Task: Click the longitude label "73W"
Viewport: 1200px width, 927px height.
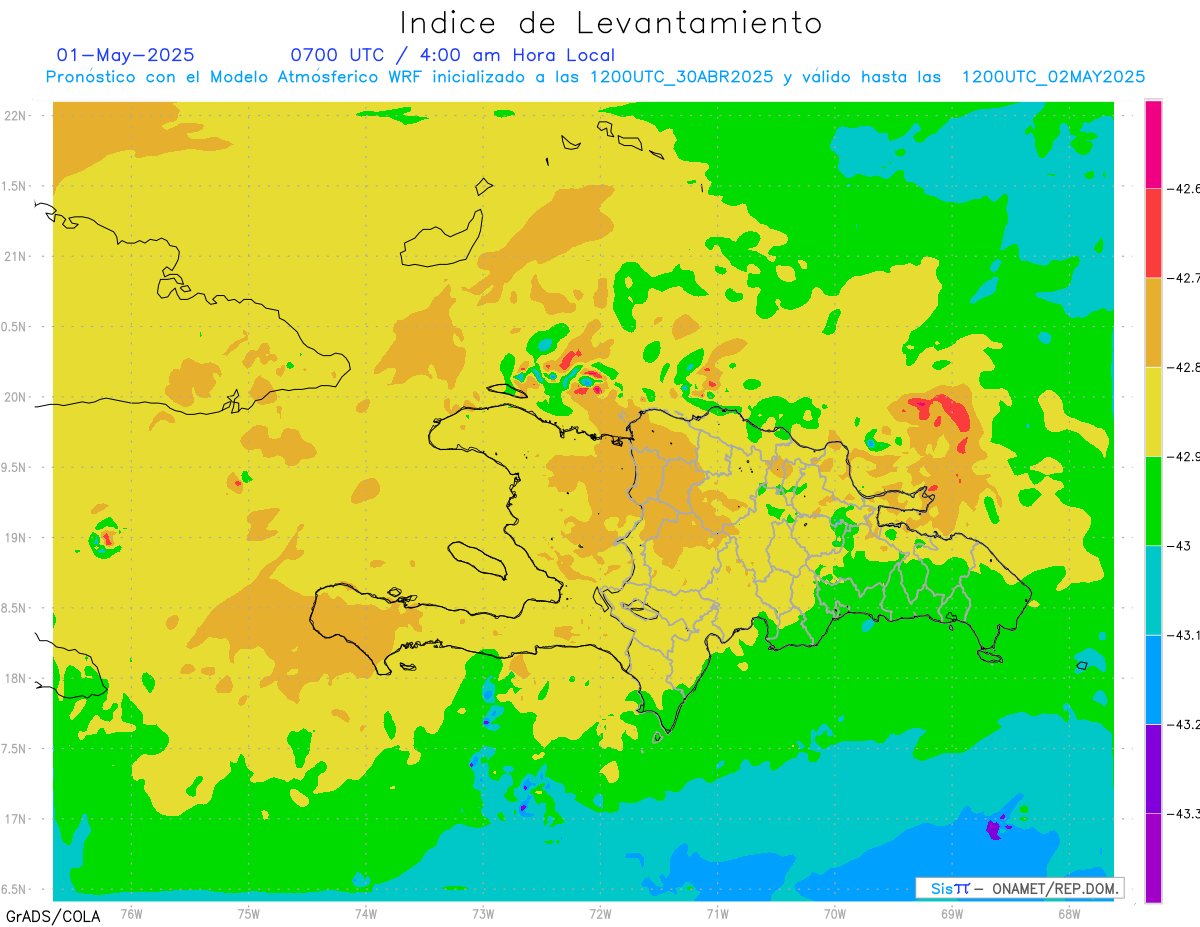Action: point(483,914)
